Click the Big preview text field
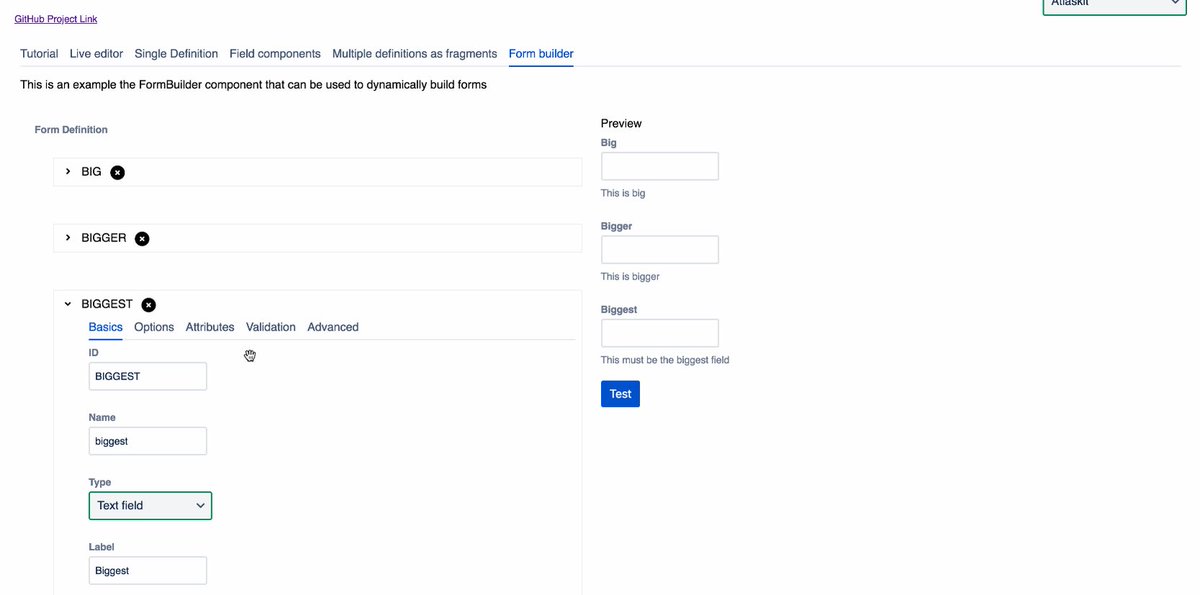1200x595 pixels. point(660,166)
